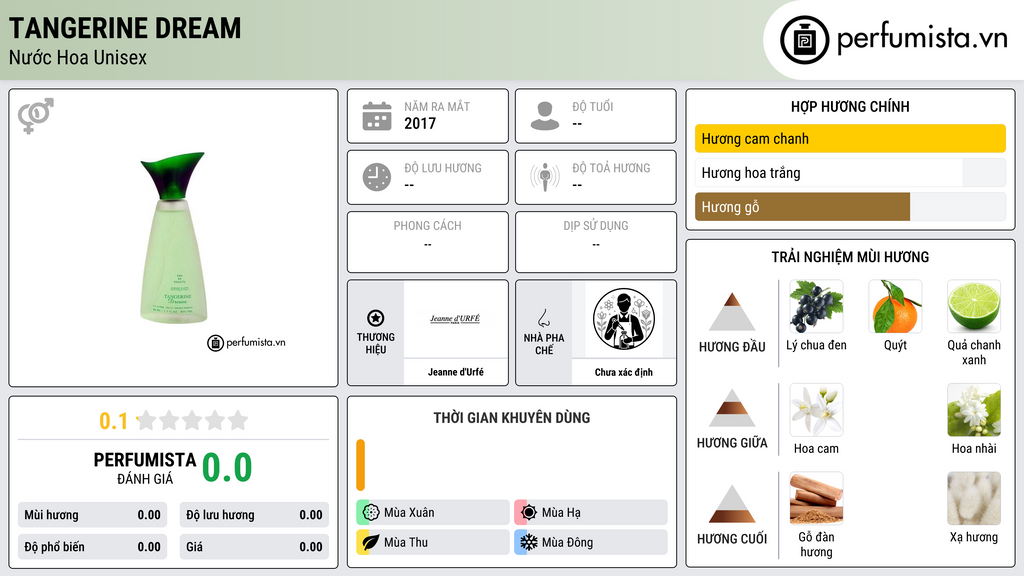Click the Lý chua đen blackcurrant image
This screenshot has height=576, width=1024.
816,306
